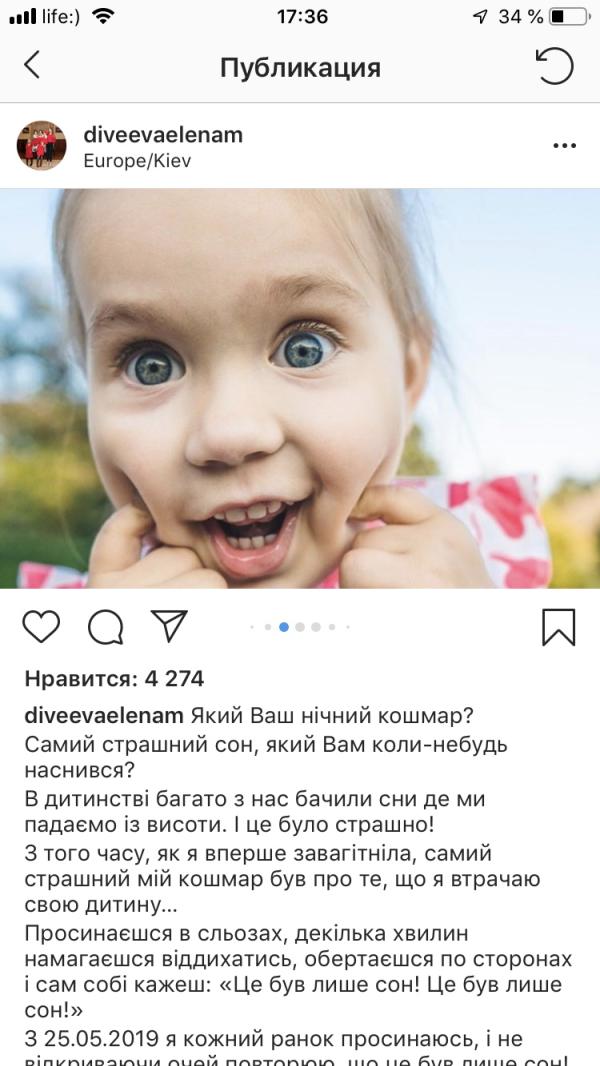Share post with paper plane icon

(x=169, y=625)
